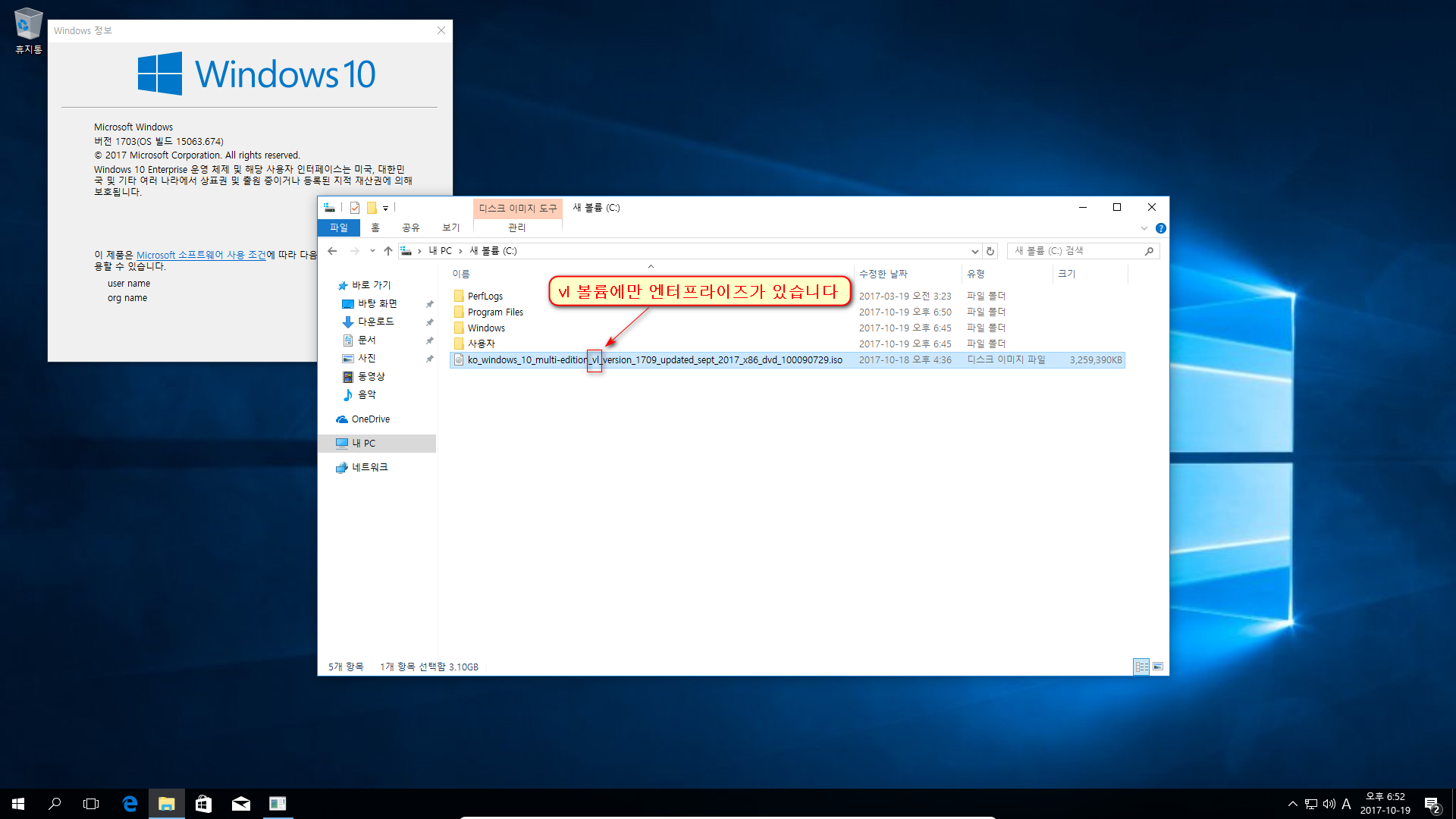
Task: Click the winver taskbar icon
Action: pos(278,804)
